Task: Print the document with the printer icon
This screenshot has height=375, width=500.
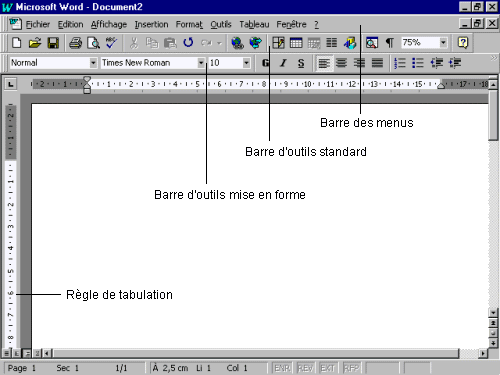Action: point(75,43)
